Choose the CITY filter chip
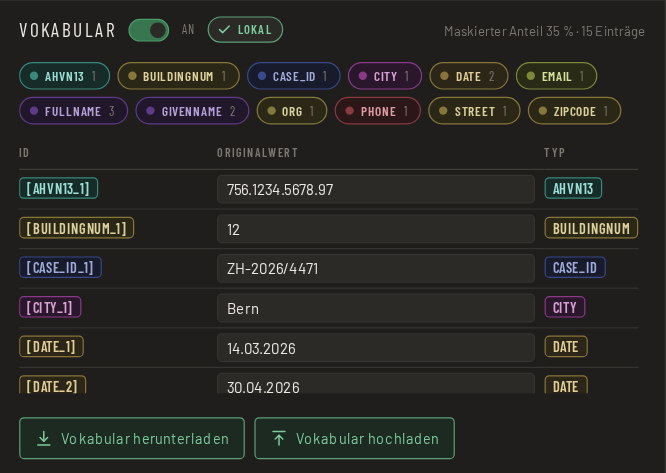Image resolution: width=666 pixels, height=473 pixels. [385, 76]
